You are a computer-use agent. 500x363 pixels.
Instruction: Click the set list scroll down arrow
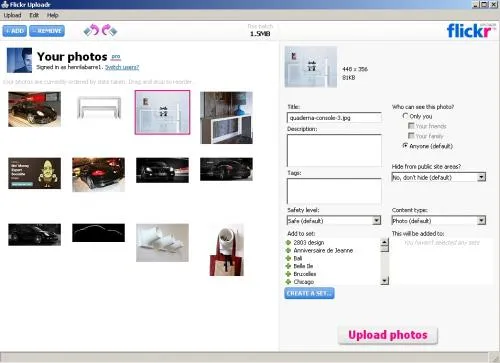384,281
